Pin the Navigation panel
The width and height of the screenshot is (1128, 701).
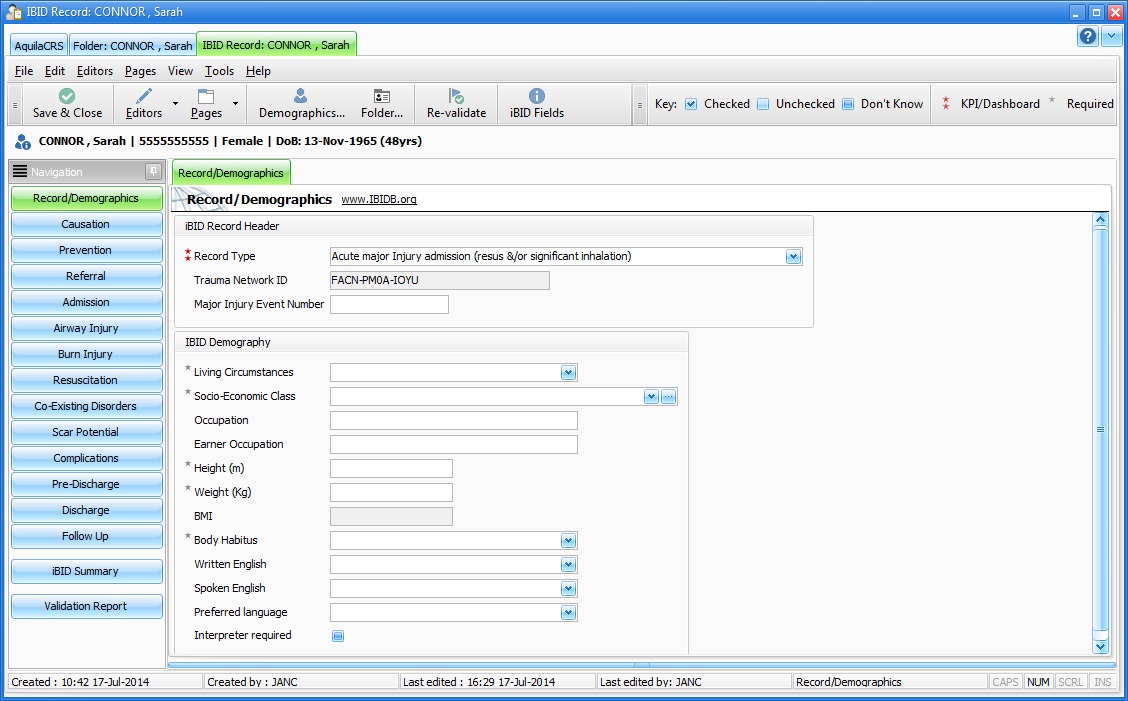[x=153, y=172]
